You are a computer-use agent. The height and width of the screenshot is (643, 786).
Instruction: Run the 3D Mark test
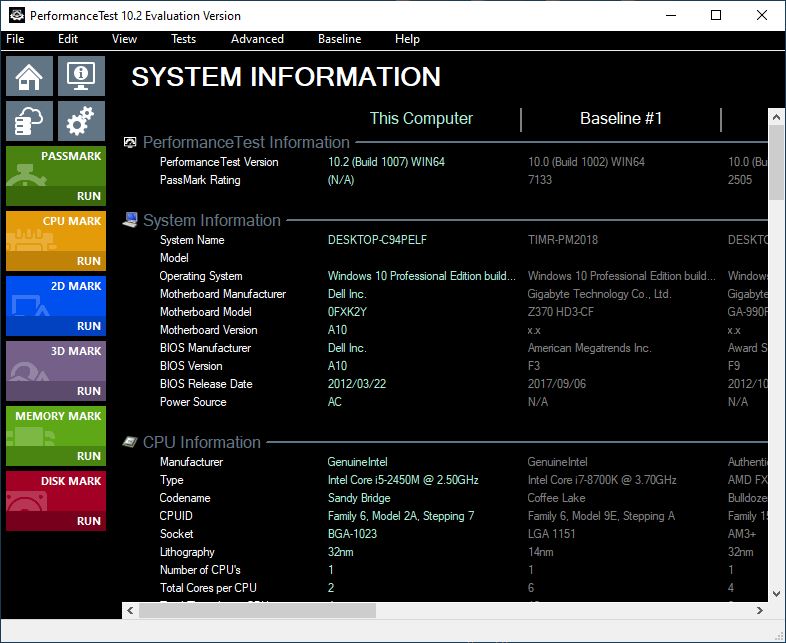click(89, 391)
